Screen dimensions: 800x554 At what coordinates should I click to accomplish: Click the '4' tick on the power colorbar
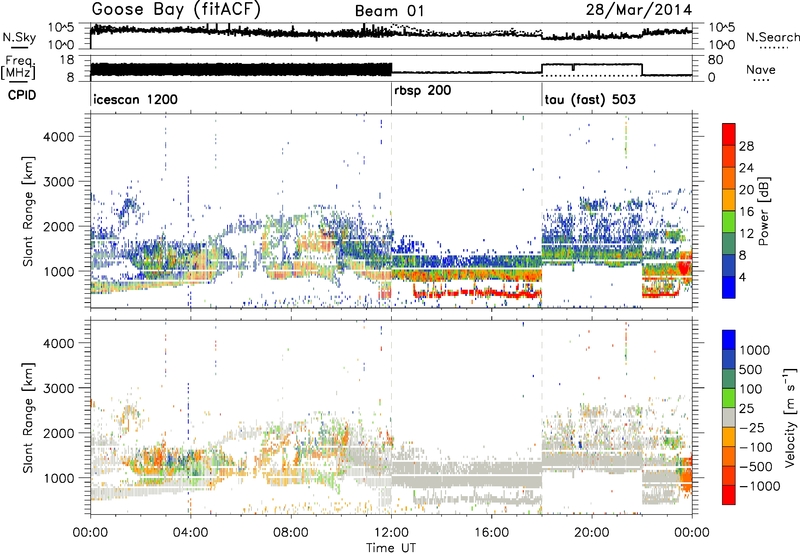(x=743, y=277)
